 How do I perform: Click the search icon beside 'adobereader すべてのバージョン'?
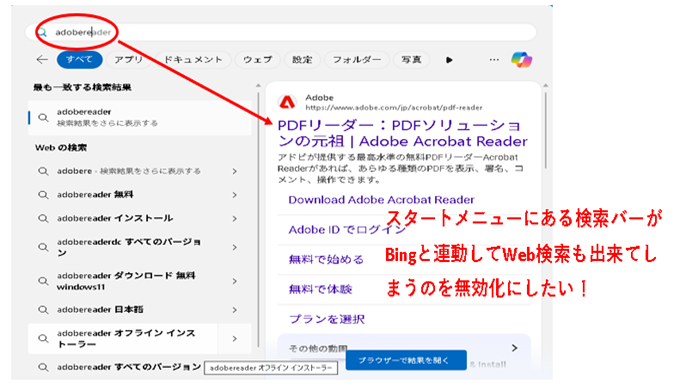(43, 367)
